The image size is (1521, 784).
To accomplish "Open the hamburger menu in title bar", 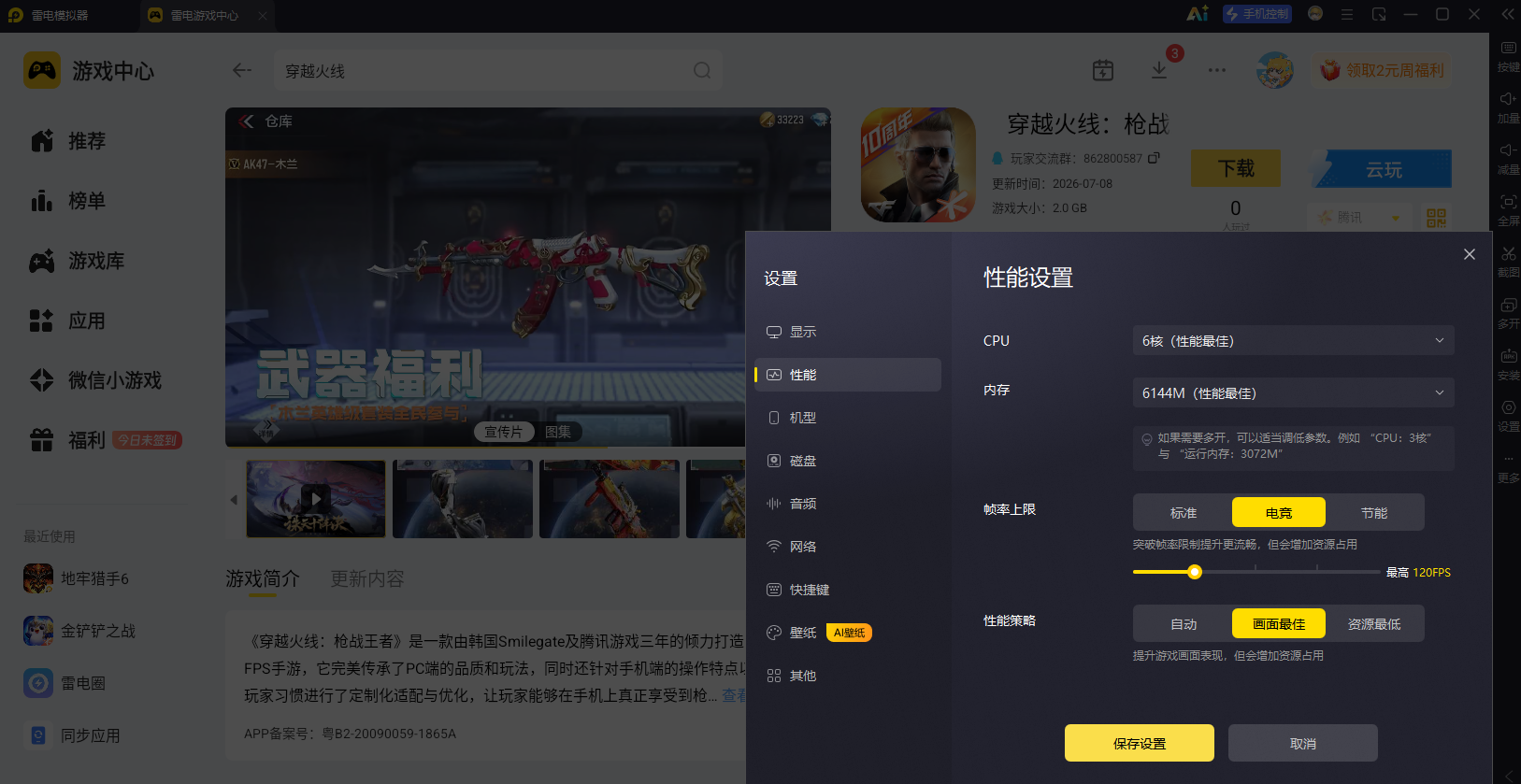I will 1347,14.
